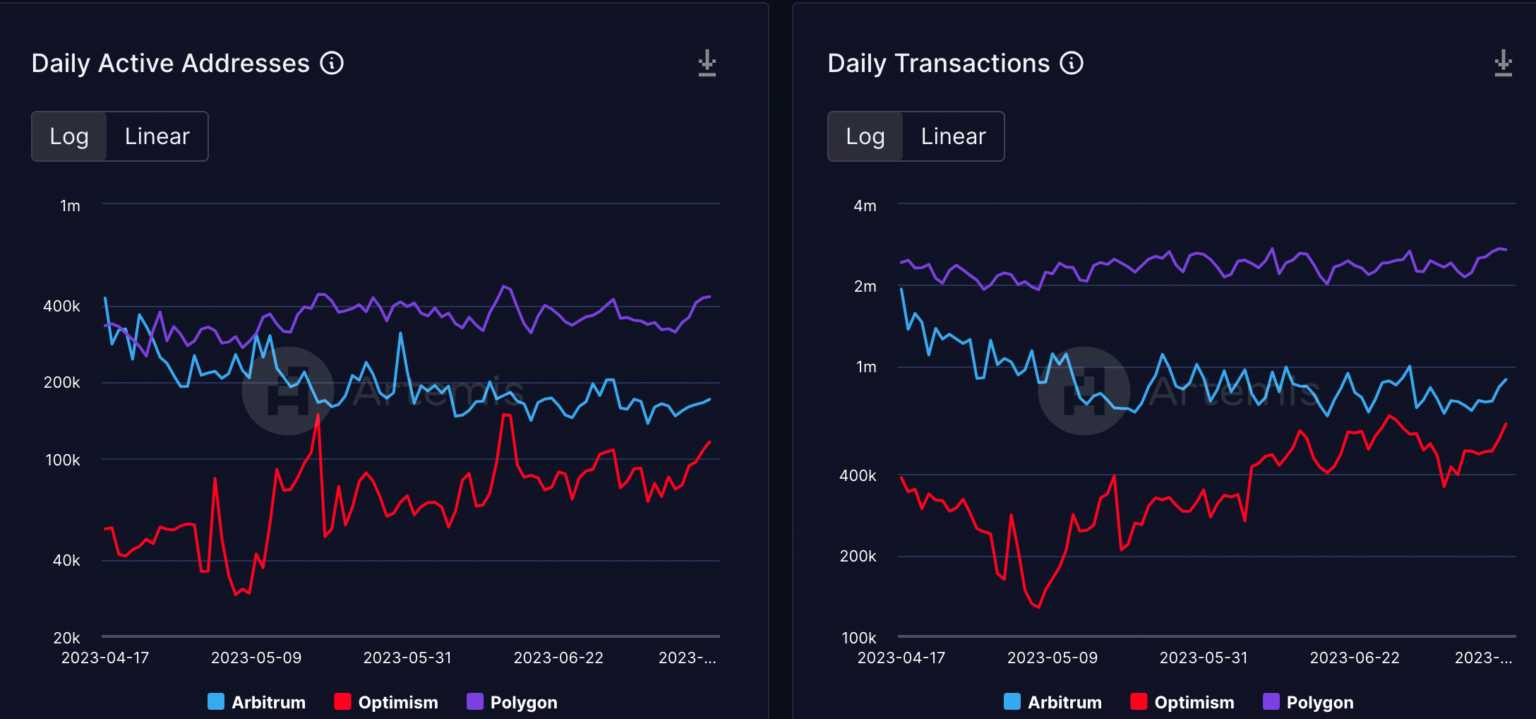Click Artemis watermark logo in addresses chart
The image size is (1536, 719).
coord(273,389)
